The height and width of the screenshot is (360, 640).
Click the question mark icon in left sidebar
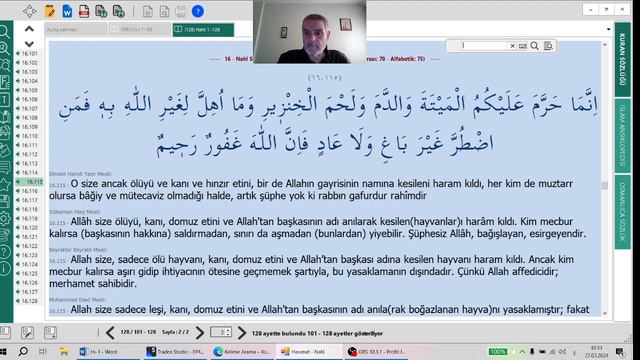tap(5, 252)
